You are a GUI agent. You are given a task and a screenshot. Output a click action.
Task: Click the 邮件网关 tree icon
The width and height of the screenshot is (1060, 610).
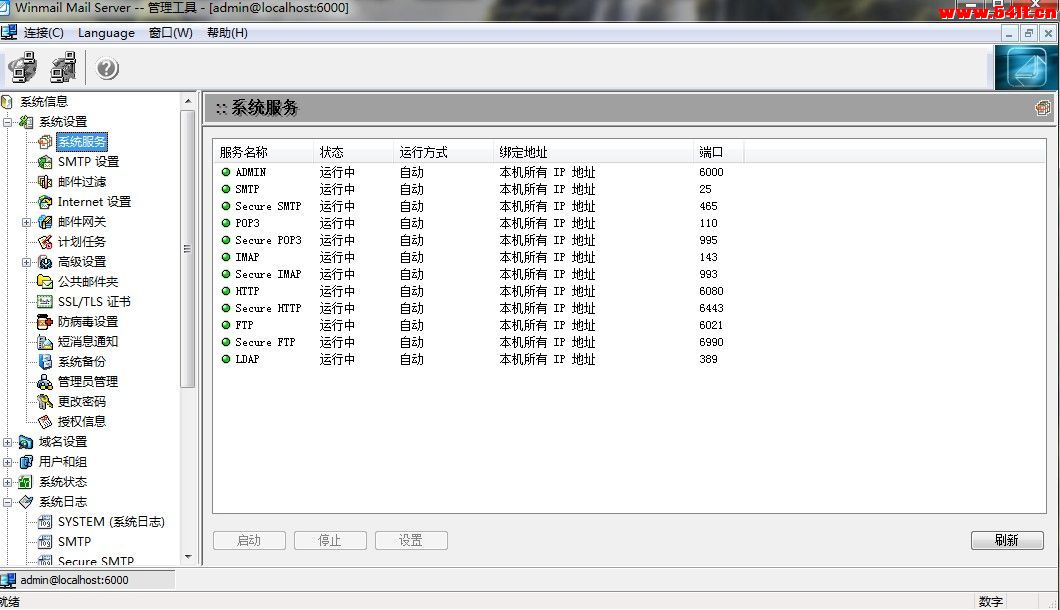(45, 222)
